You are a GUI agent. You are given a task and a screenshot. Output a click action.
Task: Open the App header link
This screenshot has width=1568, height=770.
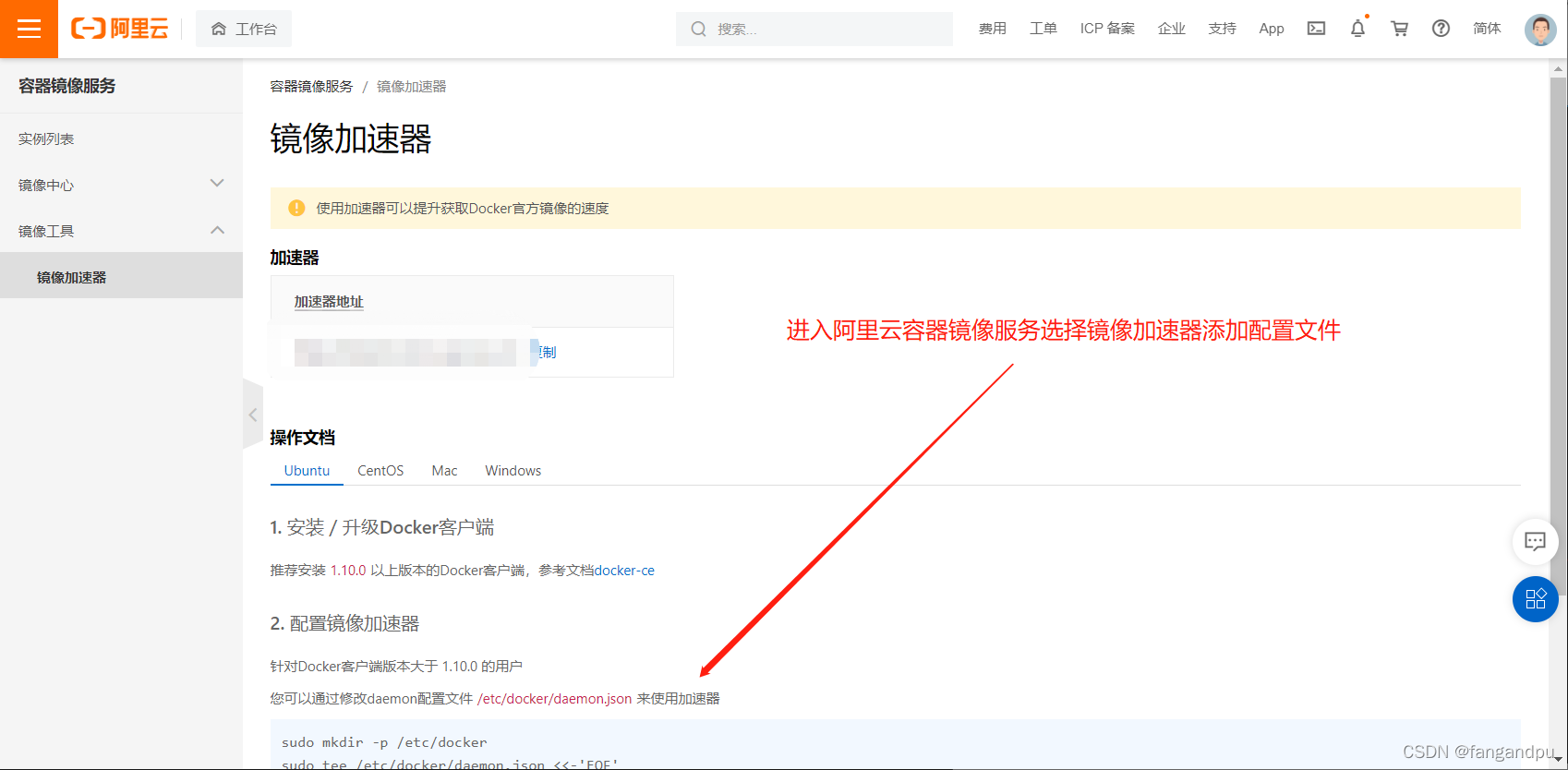click(x=1272, y=29)
